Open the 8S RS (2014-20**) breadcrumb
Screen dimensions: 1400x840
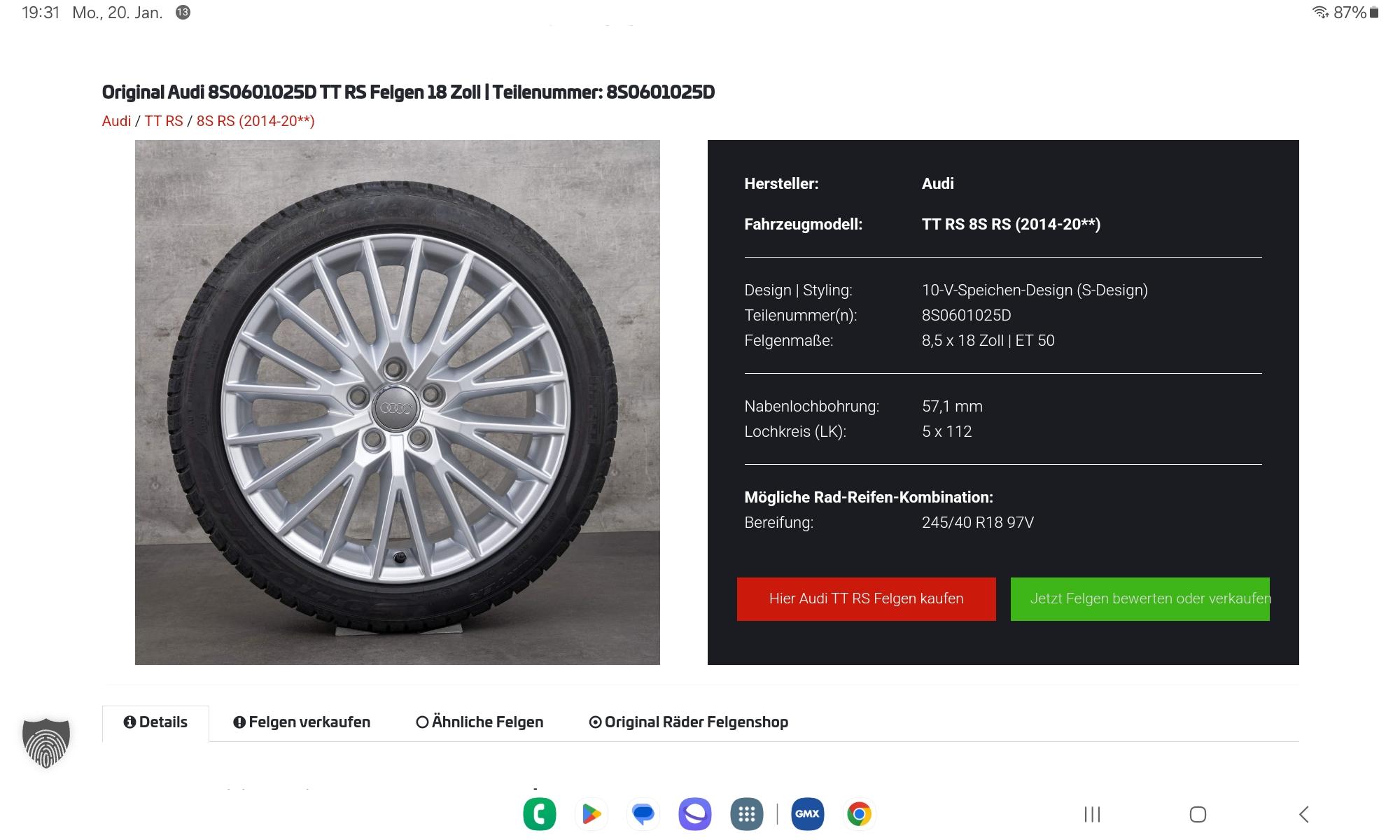coord(255,121)
